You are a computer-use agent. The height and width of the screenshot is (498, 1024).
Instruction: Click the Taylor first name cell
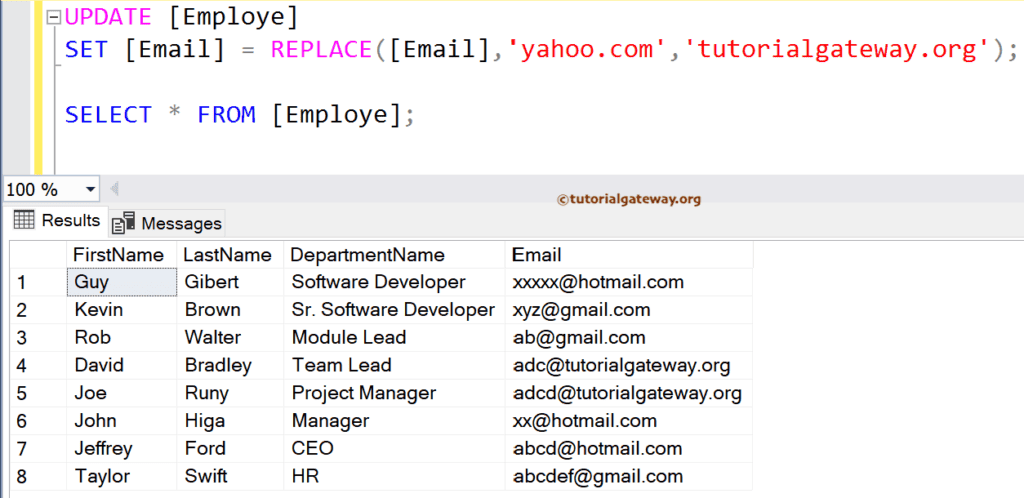click(x=121, y=477)
